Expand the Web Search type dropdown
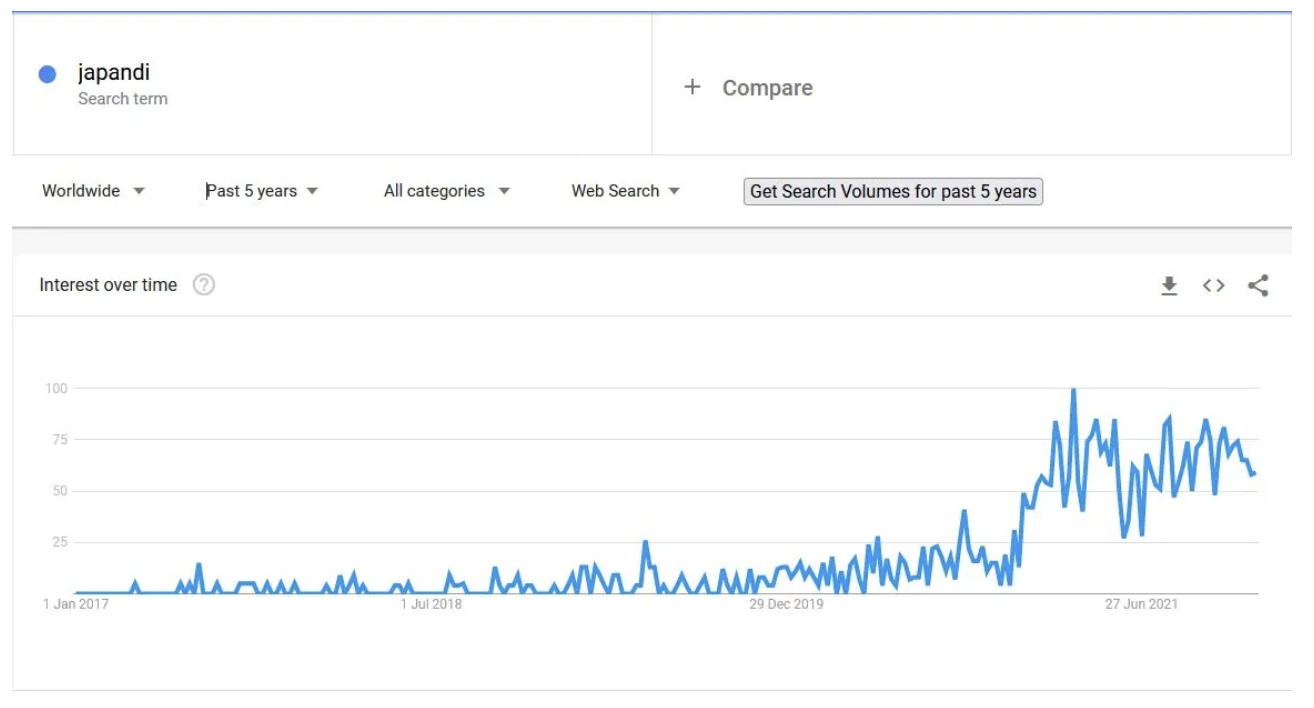The image size is (1314, 708). pos(625,191)
